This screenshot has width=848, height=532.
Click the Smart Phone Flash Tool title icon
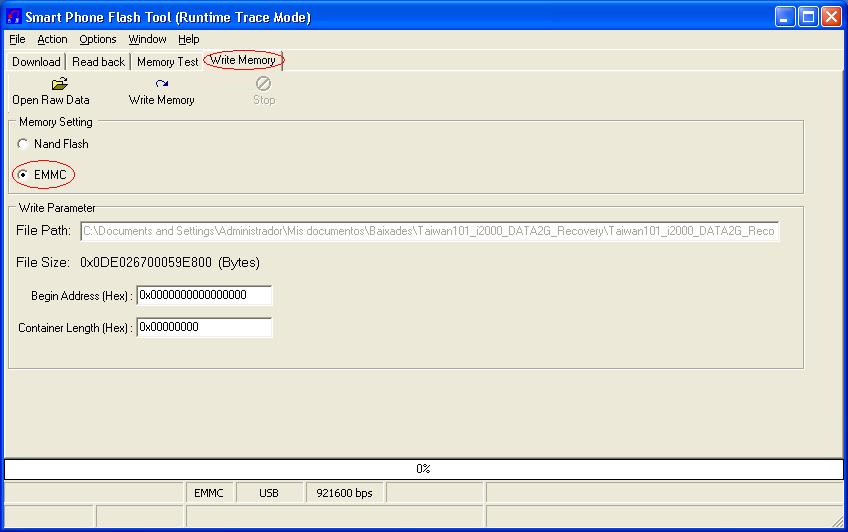pyautogui.click(x=14, y=17)
